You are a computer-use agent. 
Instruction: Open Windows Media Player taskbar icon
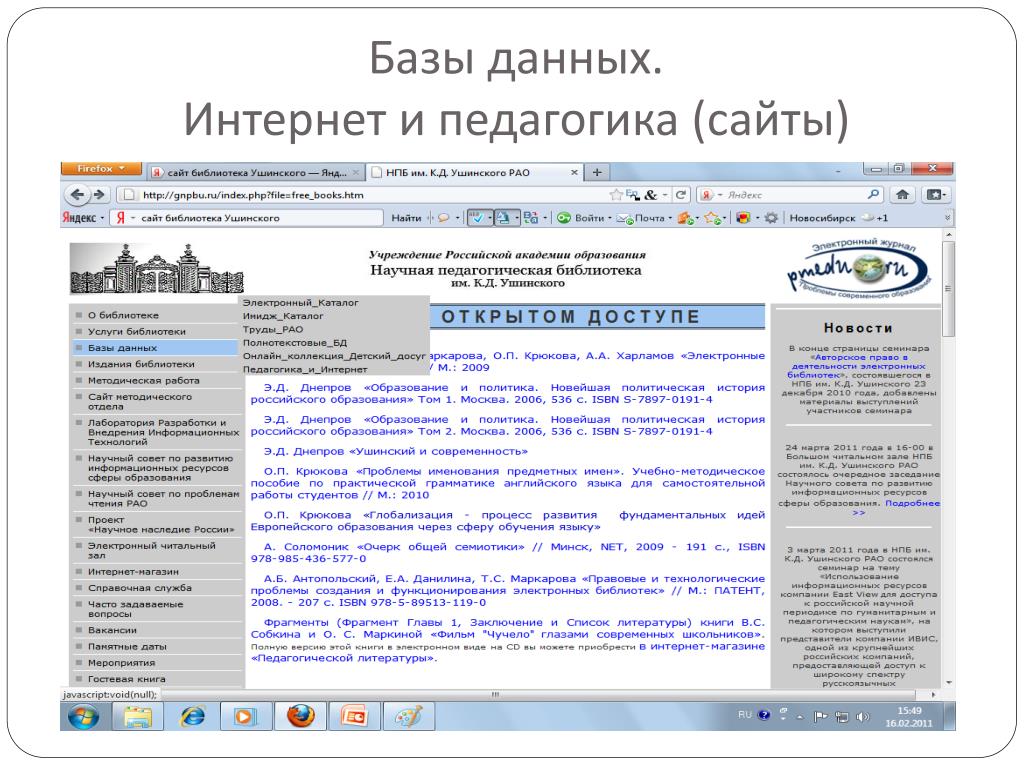click(245, 717)
